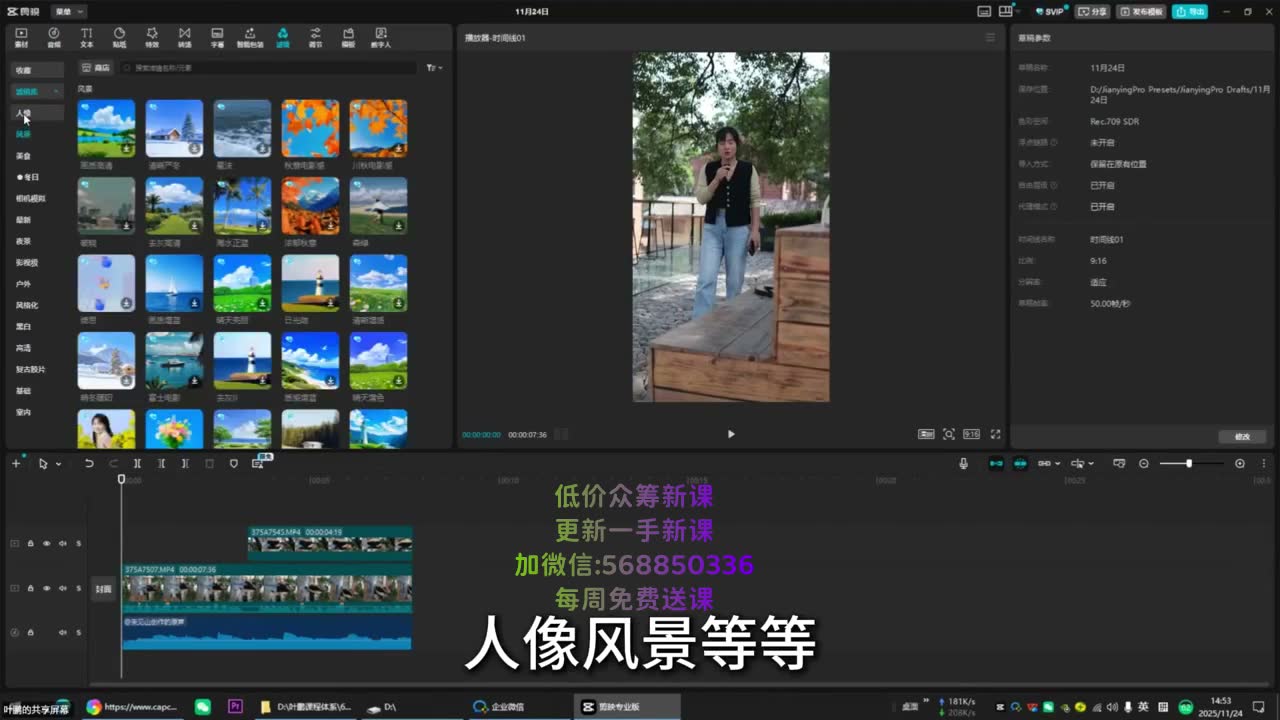Open the 字幕 captions tab

[217, 38]
